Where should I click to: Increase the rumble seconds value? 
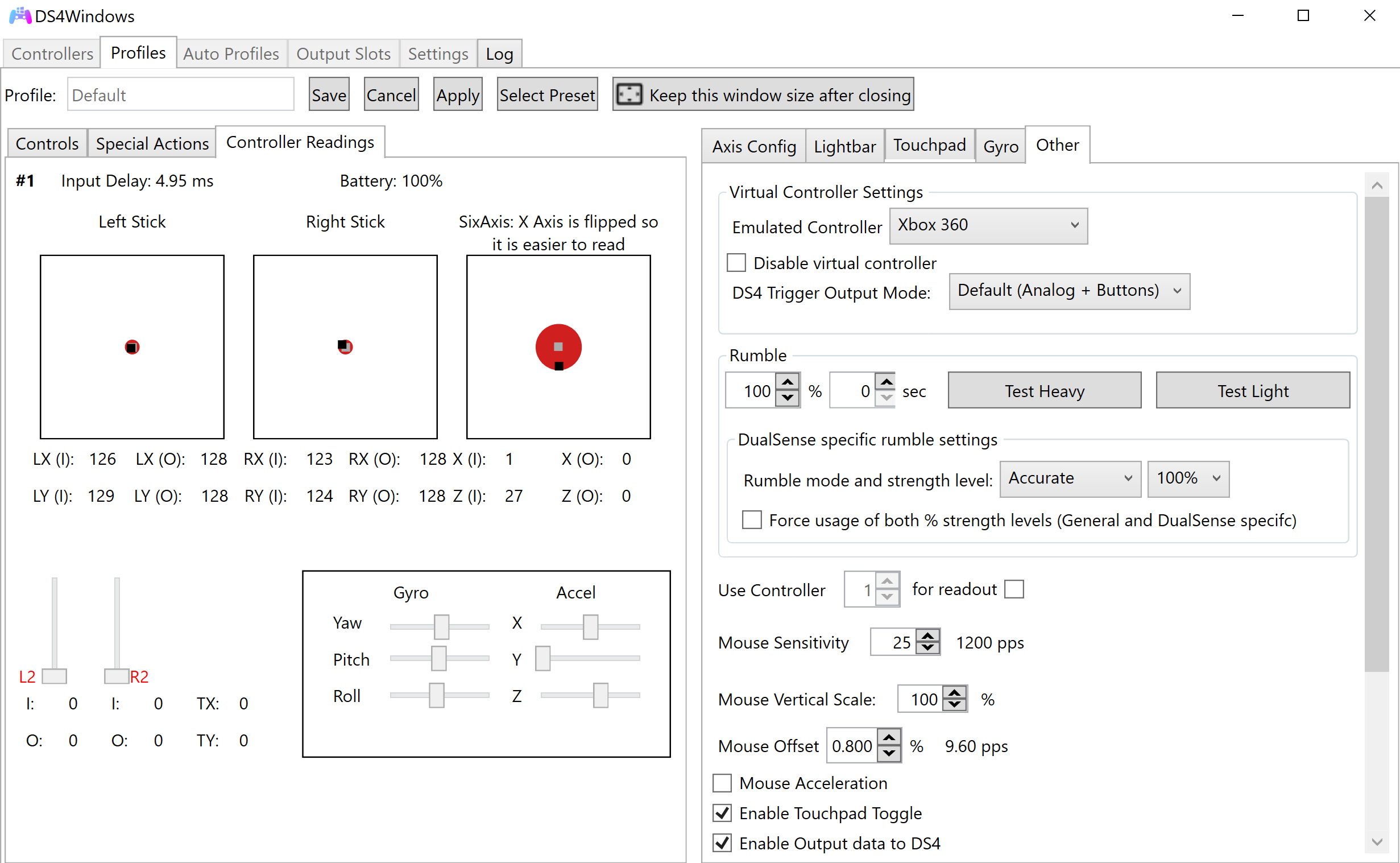[885, 382]
